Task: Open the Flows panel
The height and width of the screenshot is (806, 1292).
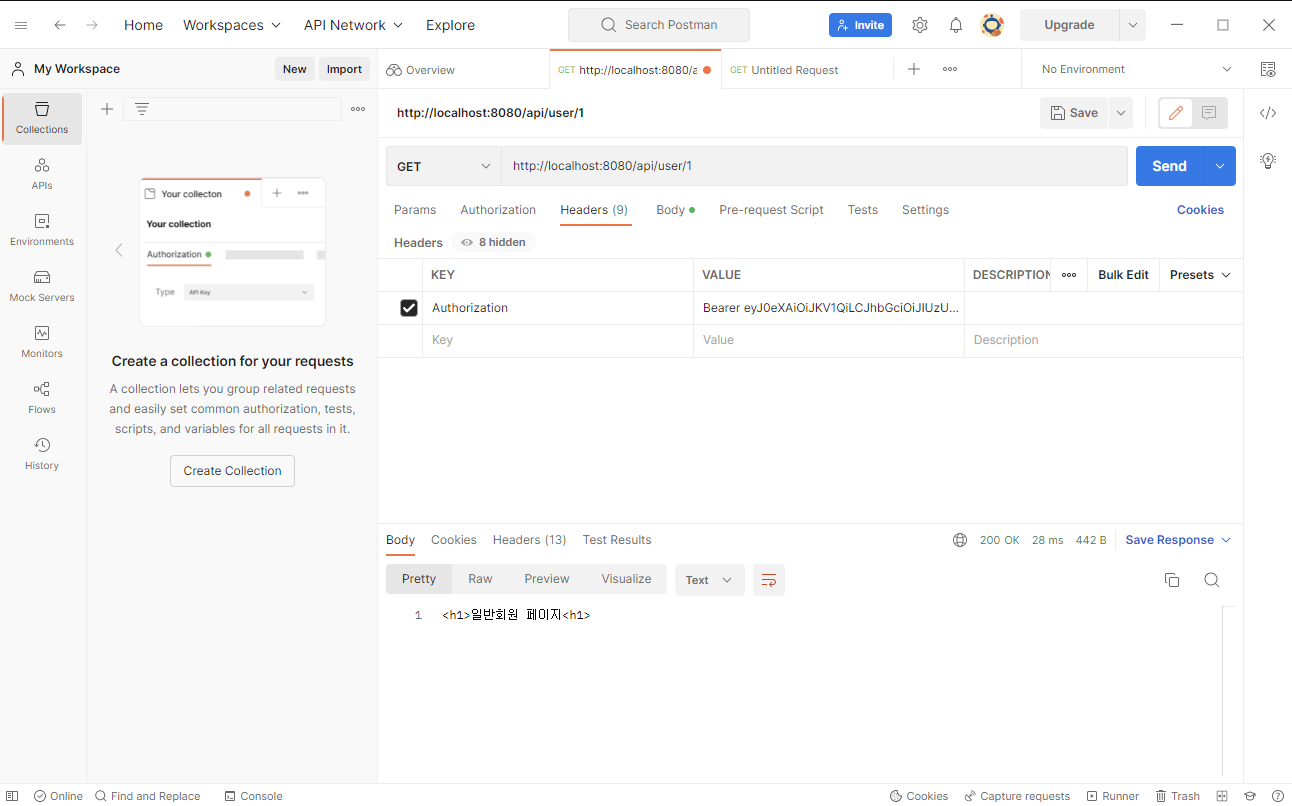Action: pos(41,398)
